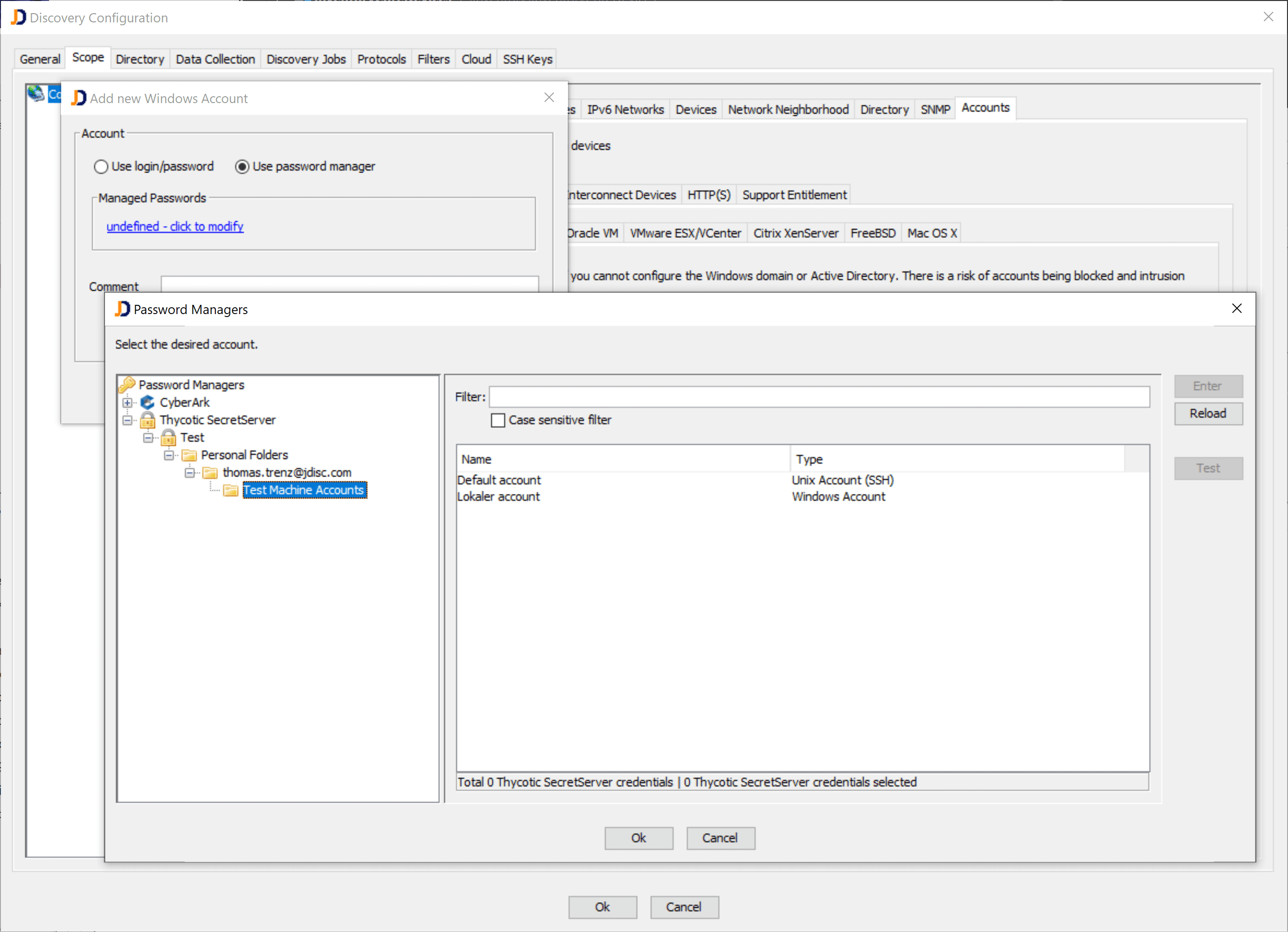The height and width of the screenshot is (932, 1288).
Task: Collapse the Thycotic SecretServer node
Action: (127, 420)
